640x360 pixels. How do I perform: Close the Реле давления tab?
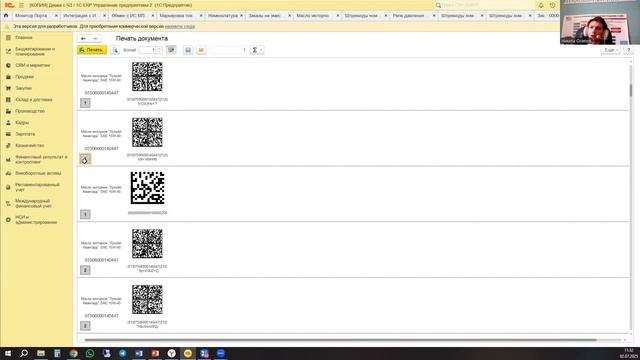point(434,16)
